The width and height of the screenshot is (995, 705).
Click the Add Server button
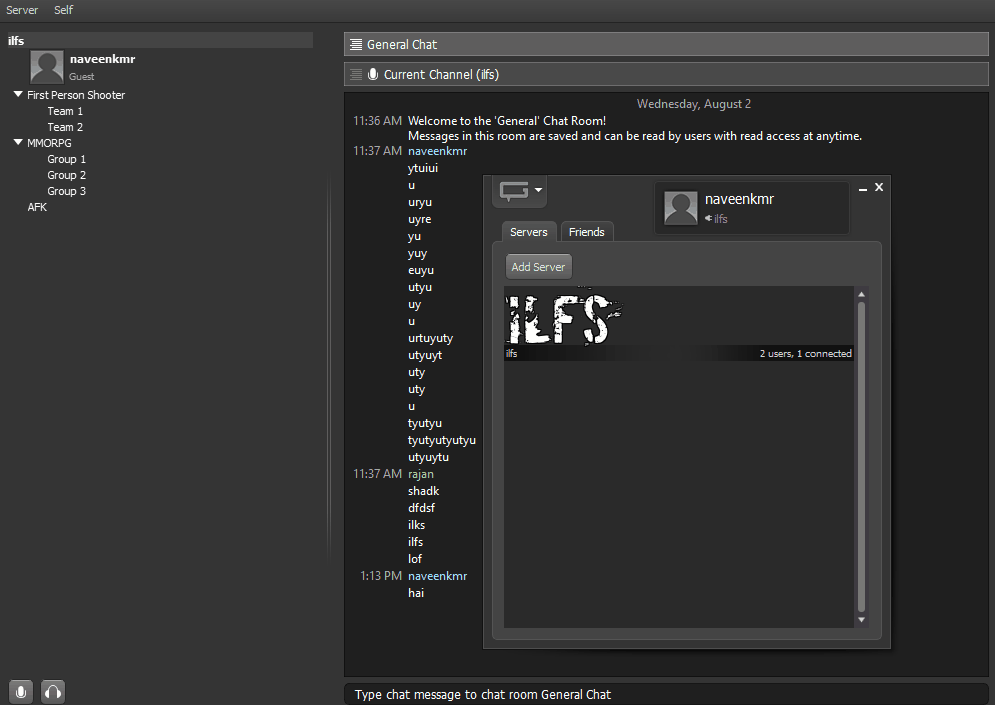point(539,267)
